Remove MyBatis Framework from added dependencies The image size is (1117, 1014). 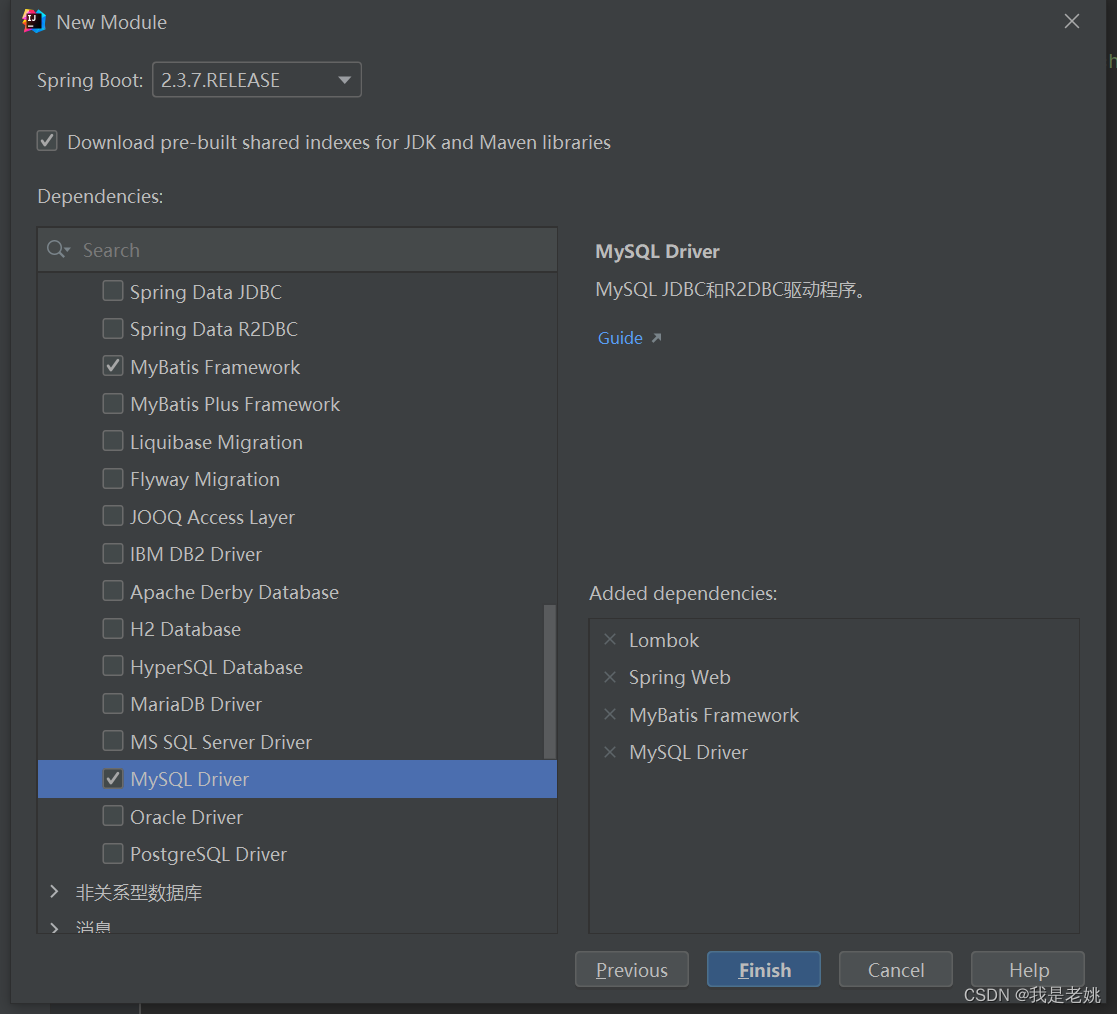point(610,714)
